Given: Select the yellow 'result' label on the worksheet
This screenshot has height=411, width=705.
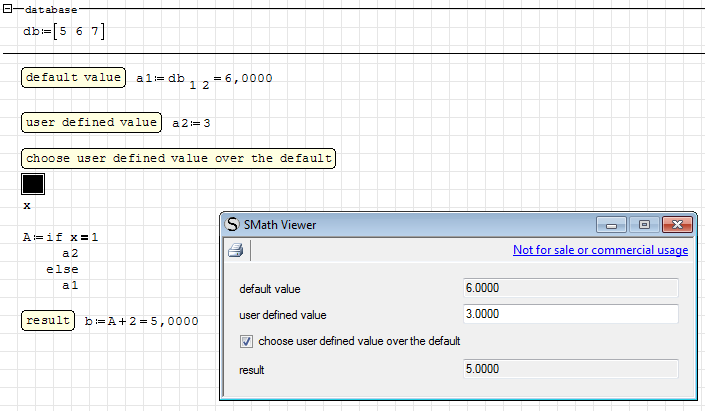Looking at the screenshot, I should (x=48, y=320).
